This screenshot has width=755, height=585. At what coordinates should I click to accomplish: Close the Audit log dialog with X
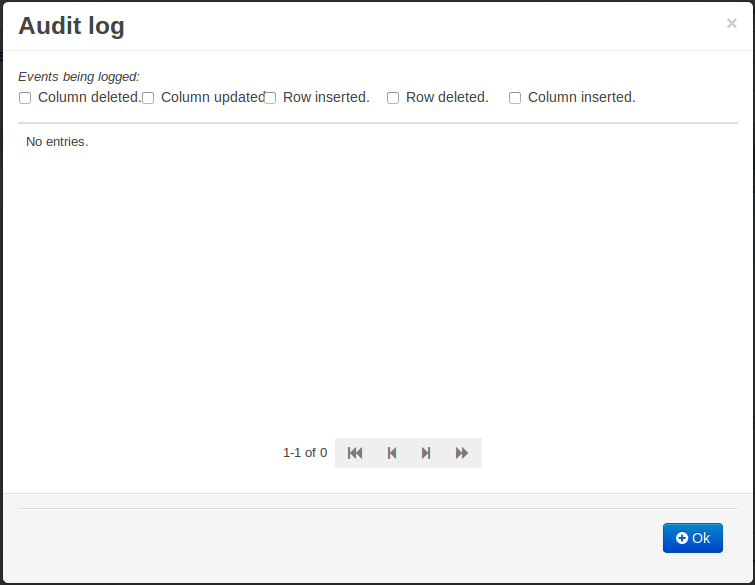click(731, 23)
